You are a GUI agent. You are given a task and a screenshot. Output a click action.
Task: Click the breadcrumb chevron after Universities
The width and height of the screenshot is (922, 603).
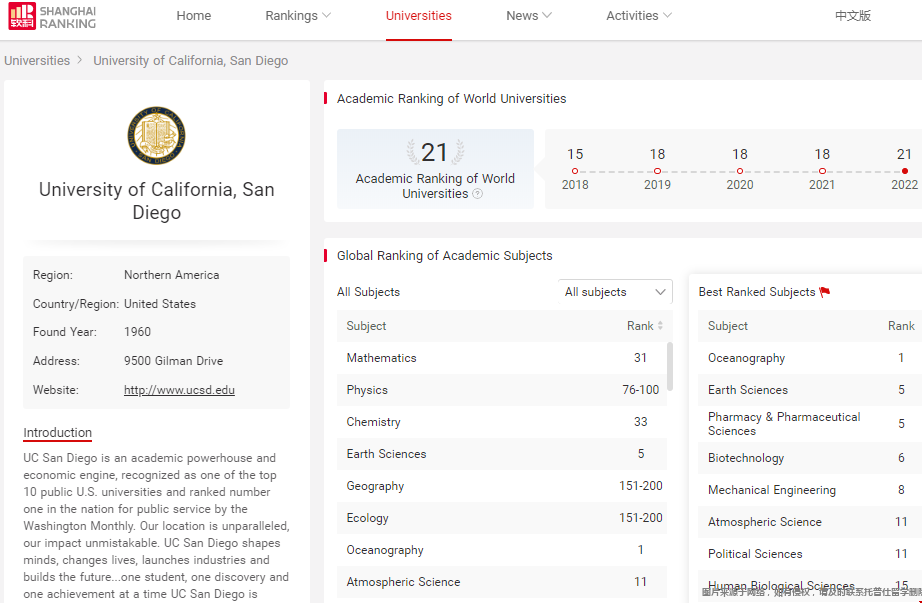(x=80, y=60)
